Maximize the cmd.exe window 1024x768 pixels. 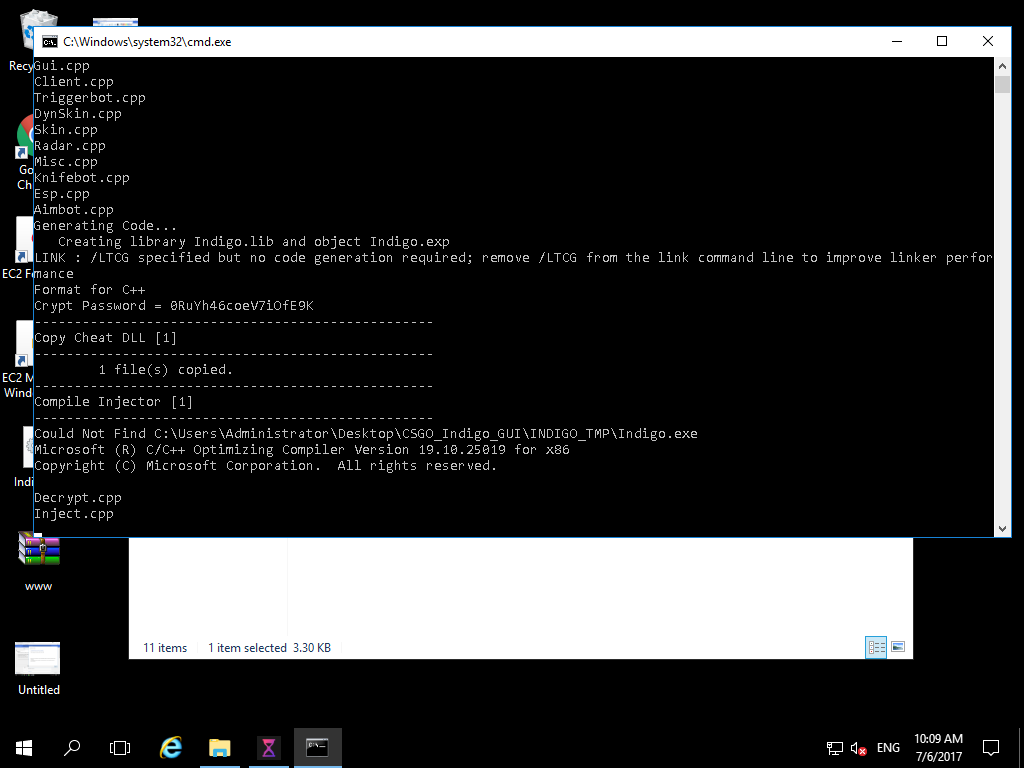[x=942, y=42]
